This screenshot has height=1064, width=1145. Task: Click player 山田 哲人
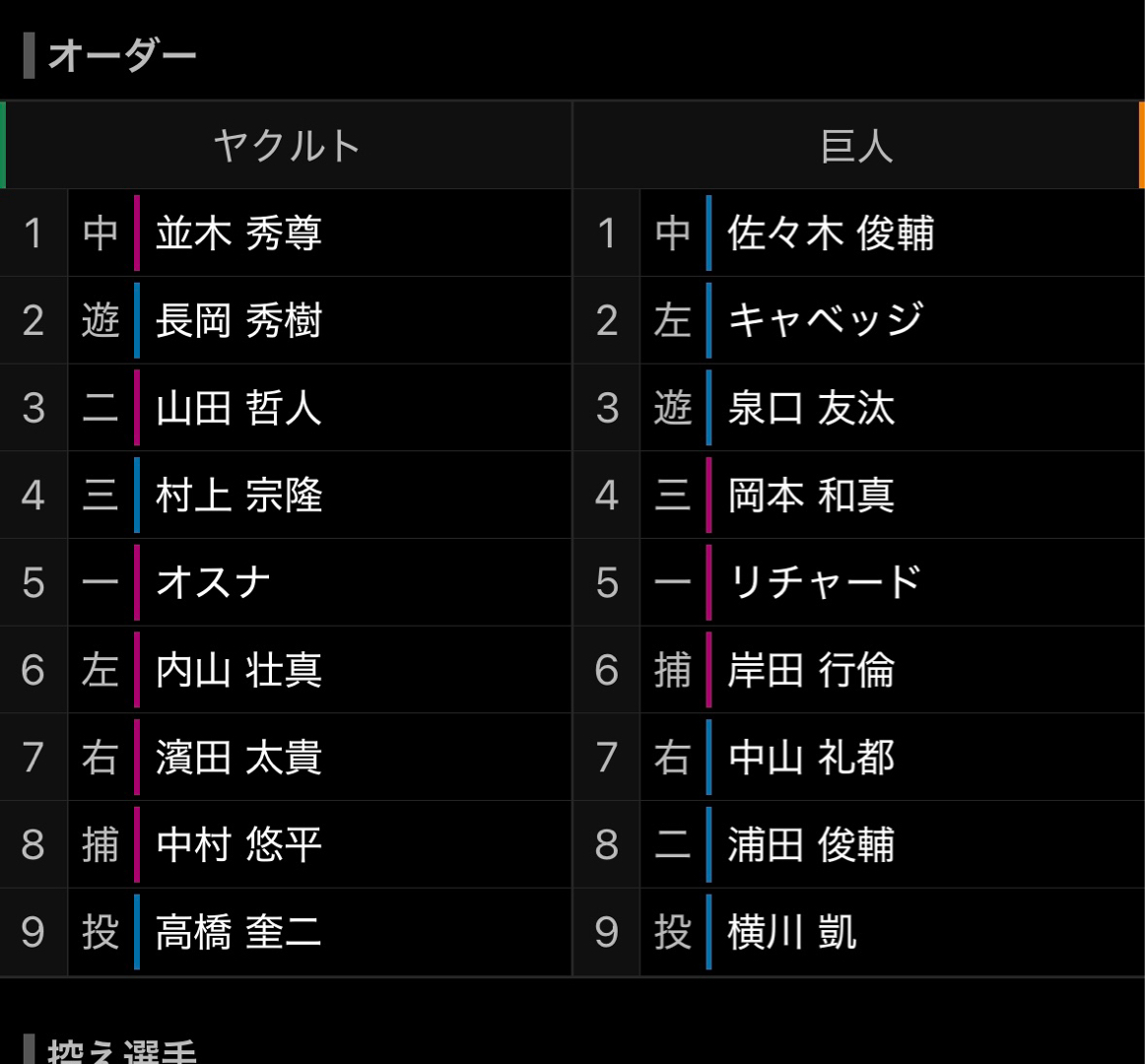tap(238, 408)
